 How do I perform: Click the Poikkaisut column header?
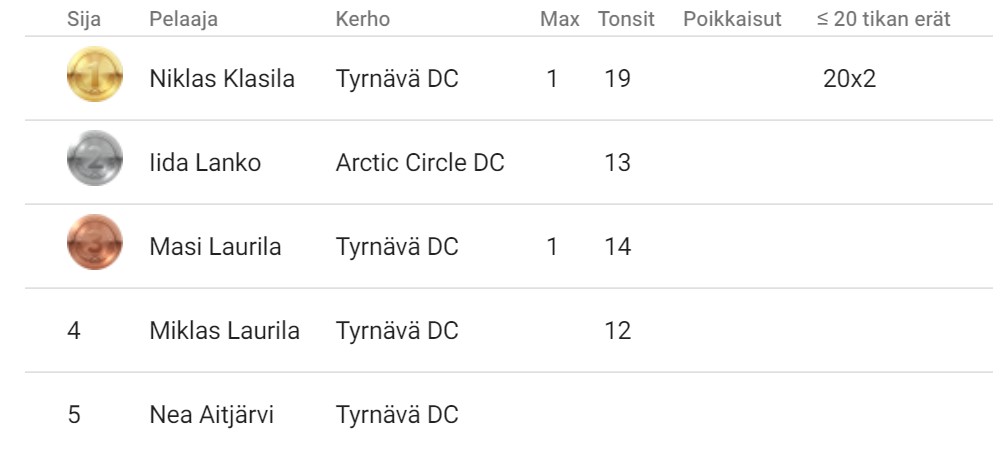tap(732, 19)
